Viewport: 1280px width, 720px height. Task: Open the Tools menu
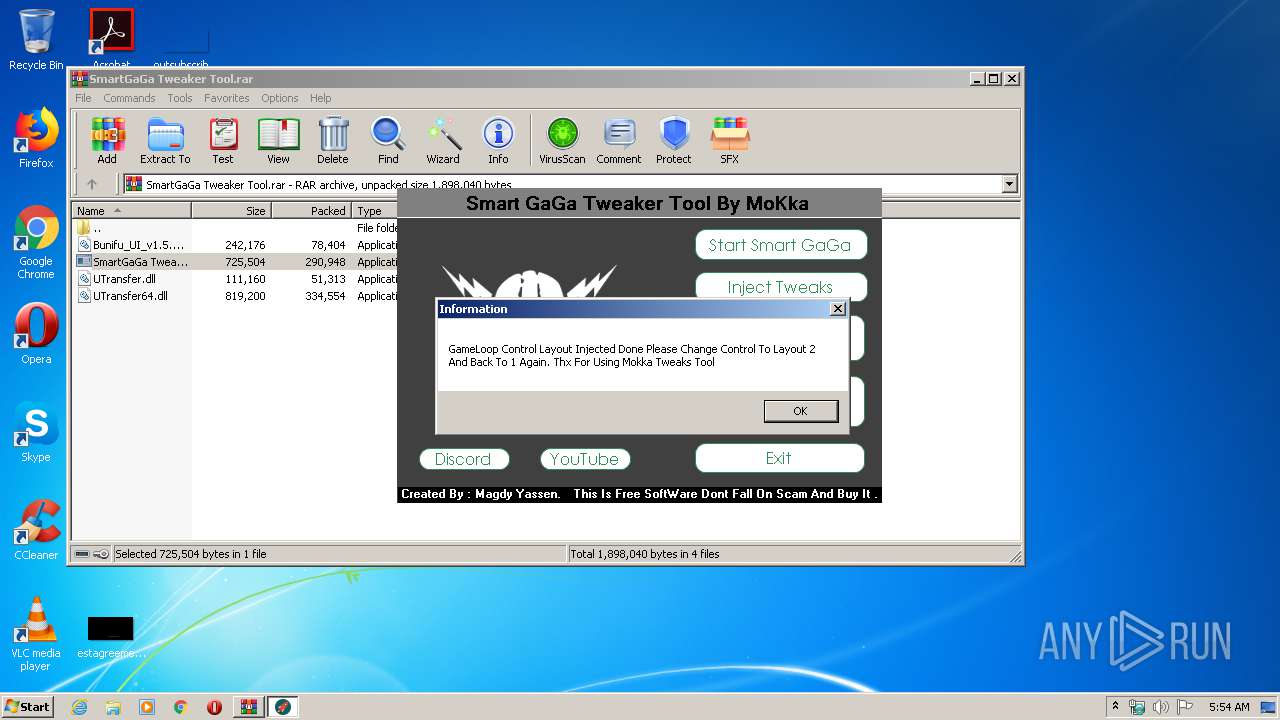pyautogui.click(x=180, y=98)
